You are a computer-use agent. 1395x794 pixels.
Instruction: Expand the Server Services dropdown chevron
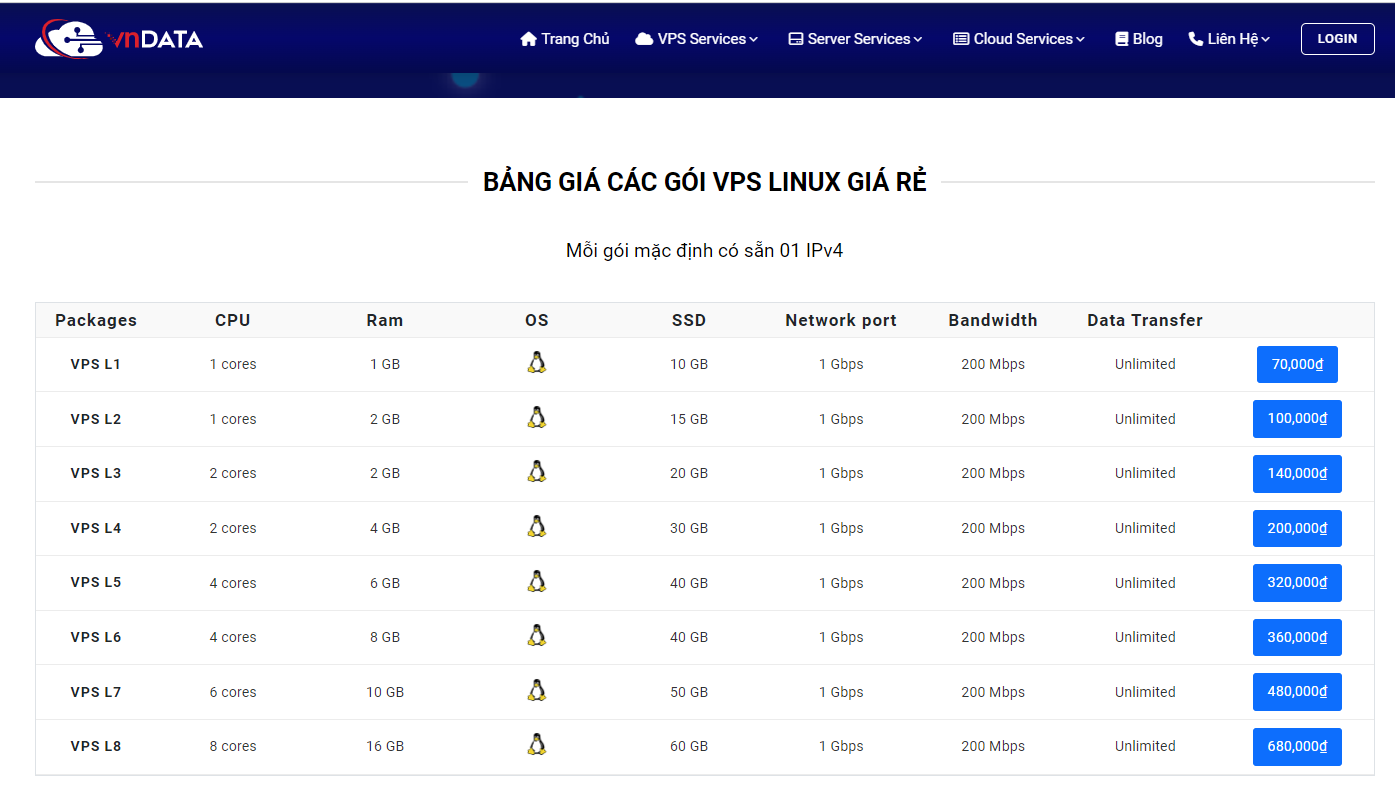918,40
